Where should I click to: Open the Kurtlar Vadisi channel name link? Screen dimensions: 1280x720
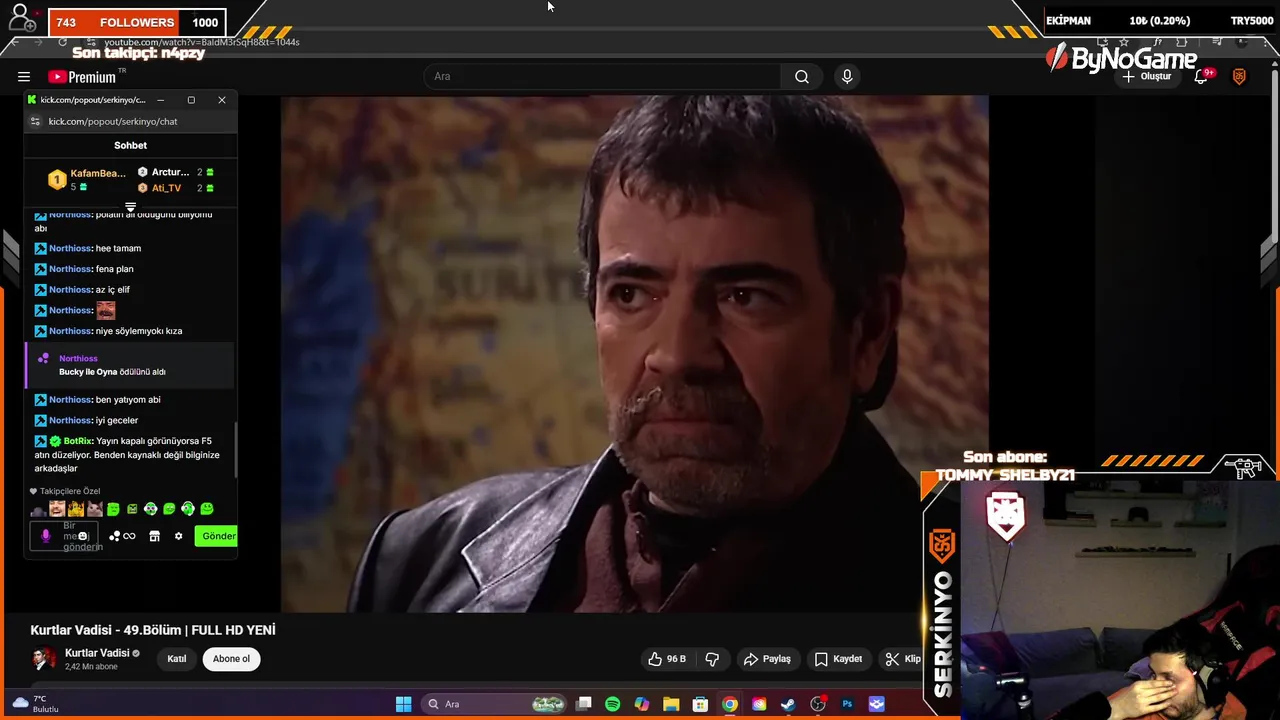coord(97,653)
